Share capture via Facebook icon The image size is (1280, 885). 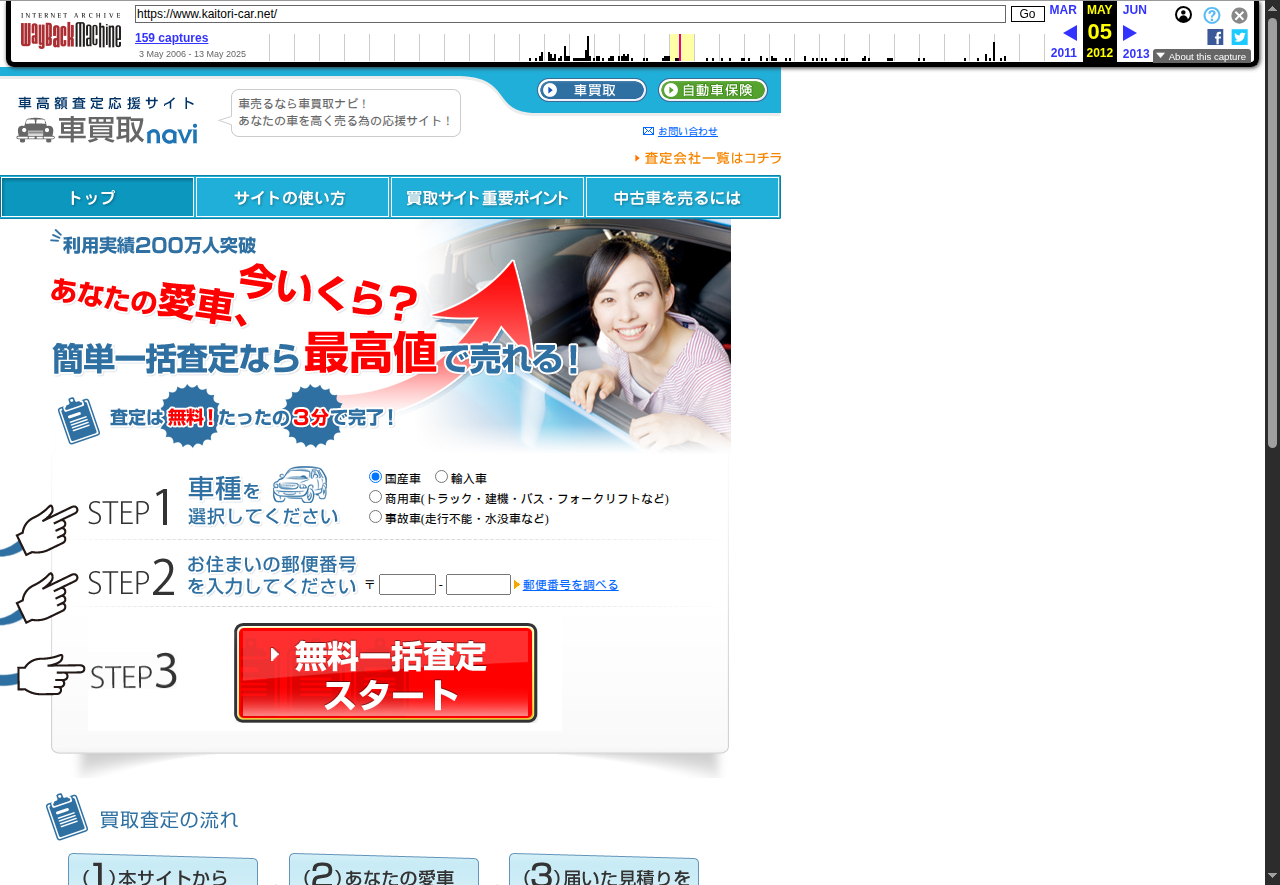pyautogui.click(x=1215, y=37)
